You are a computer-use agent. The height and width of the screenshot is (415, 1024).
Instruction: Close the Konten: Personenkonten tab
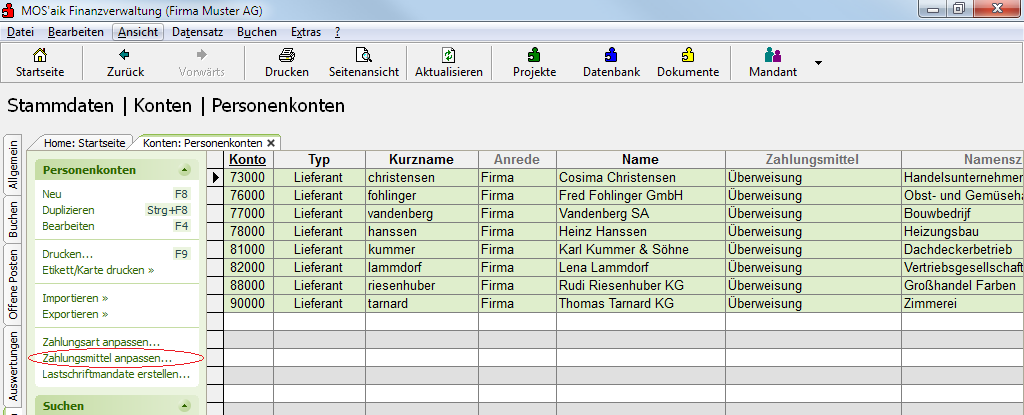[x=271, y=142]
